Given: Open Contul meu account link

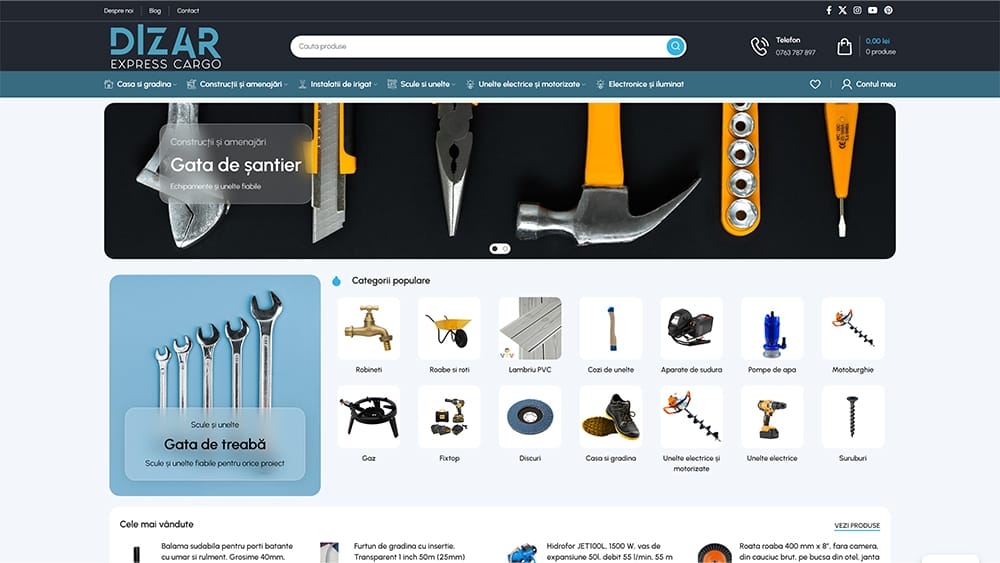Looking at the screenshot, I should tap(869, 84).
